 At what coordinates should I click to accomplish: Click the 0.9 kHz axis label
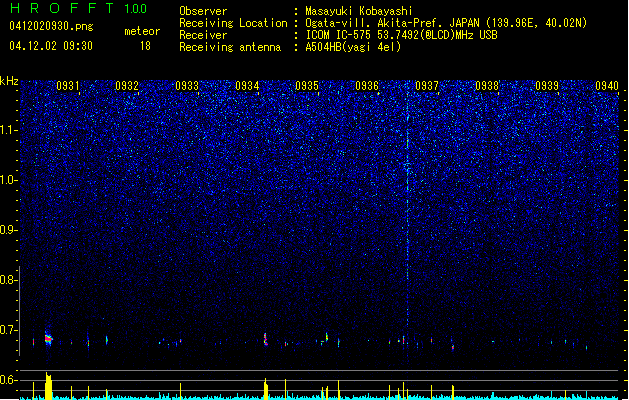8,230
